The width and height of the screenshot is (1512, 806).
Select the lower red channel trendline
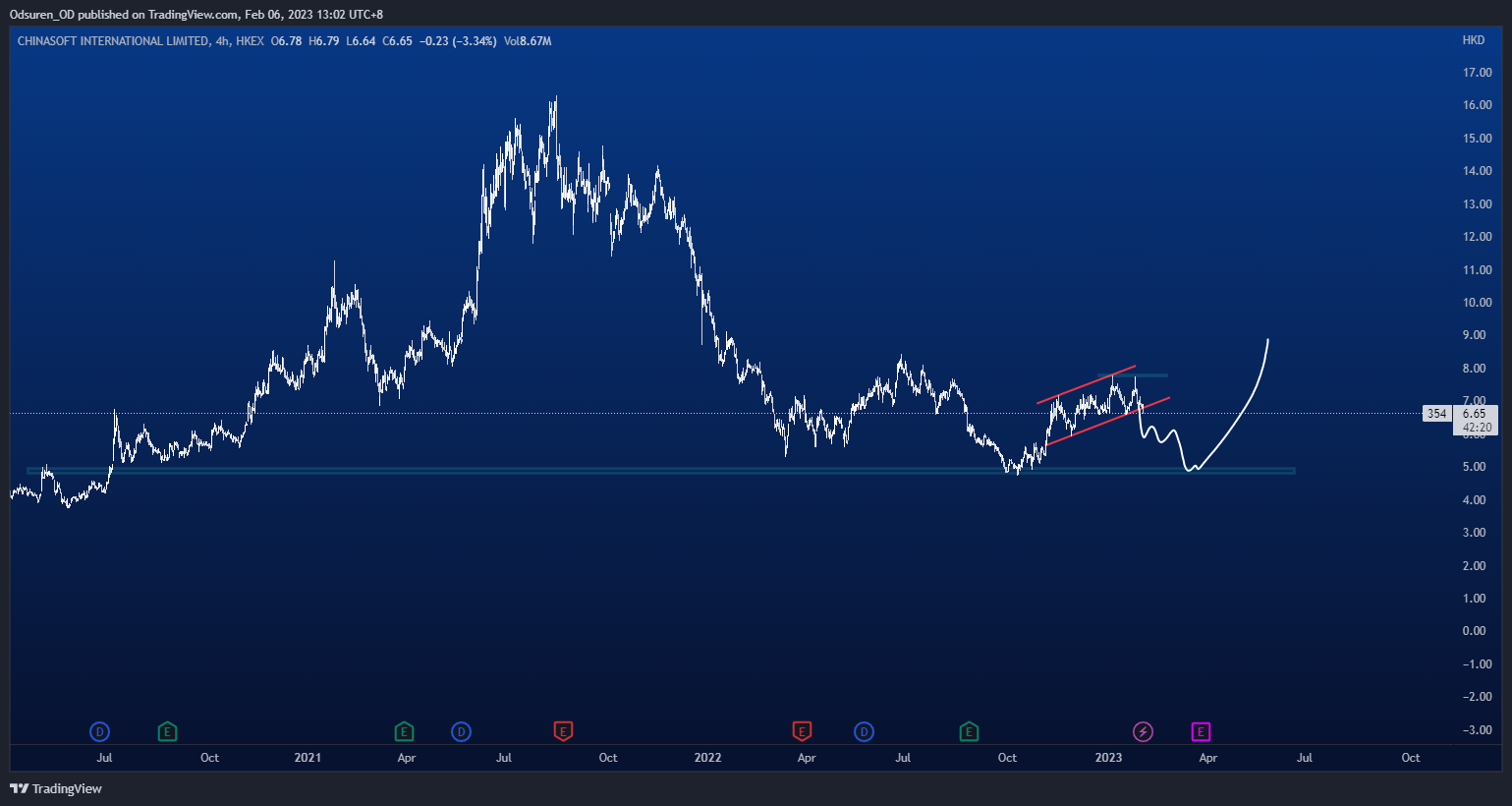point(1108,421)
